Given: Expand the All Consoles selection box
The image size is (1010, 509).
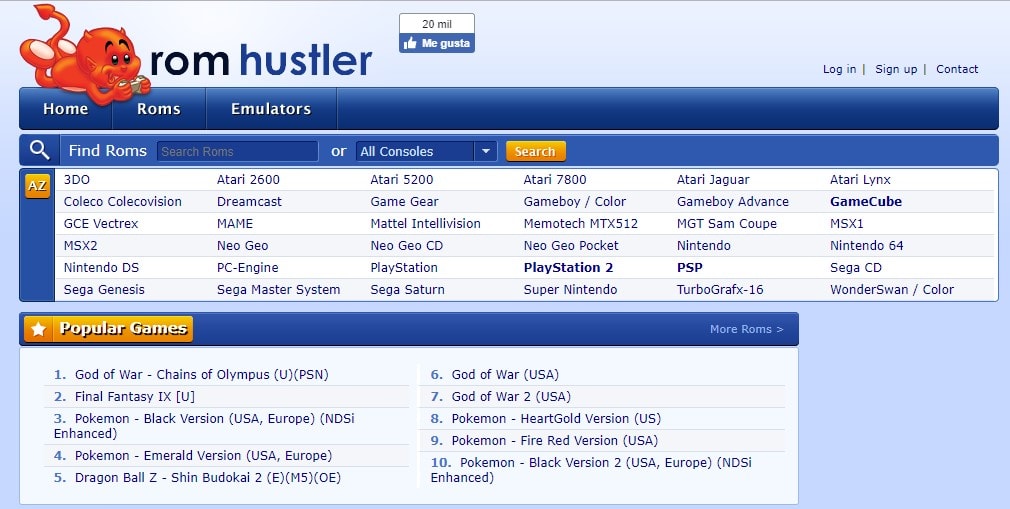Looking at the screenshot, I should [x=426, y=151].
